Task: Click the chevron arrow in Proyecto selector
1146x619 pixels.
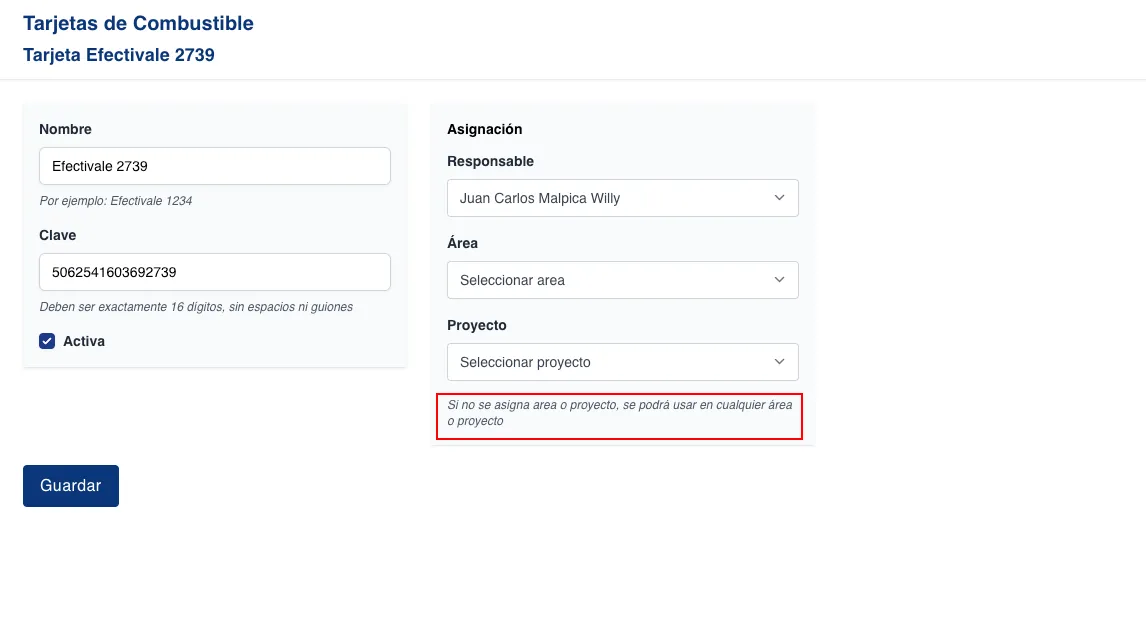Action: pyautogui.click(x=780, y=362)
